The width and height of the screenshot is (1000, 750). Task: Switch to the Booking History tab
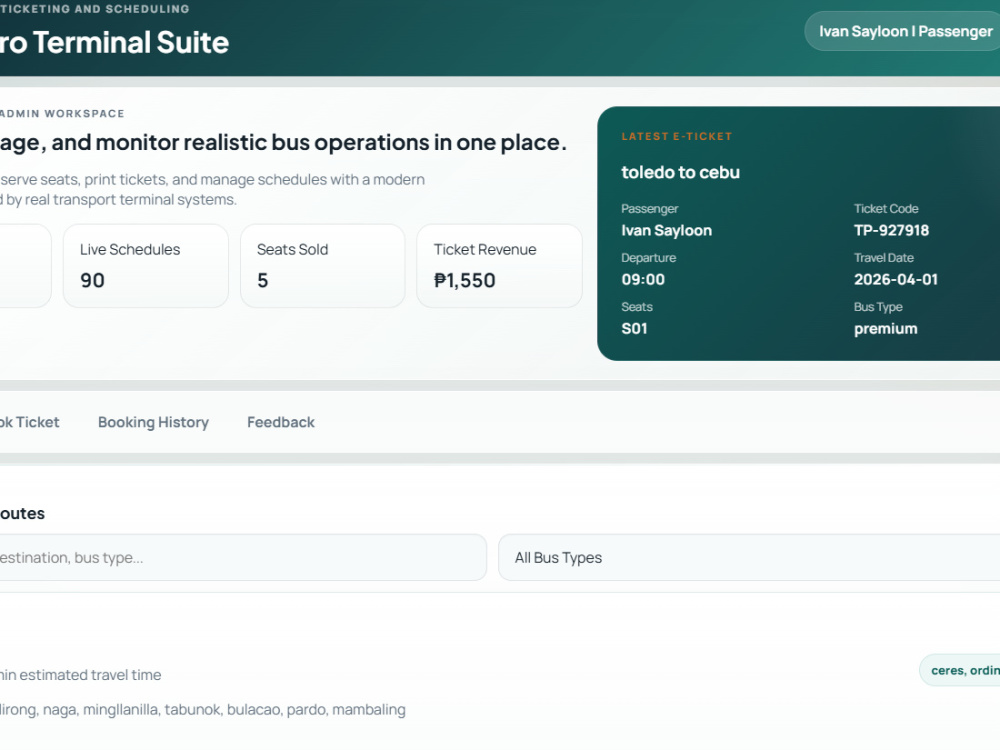pos(153,422)
